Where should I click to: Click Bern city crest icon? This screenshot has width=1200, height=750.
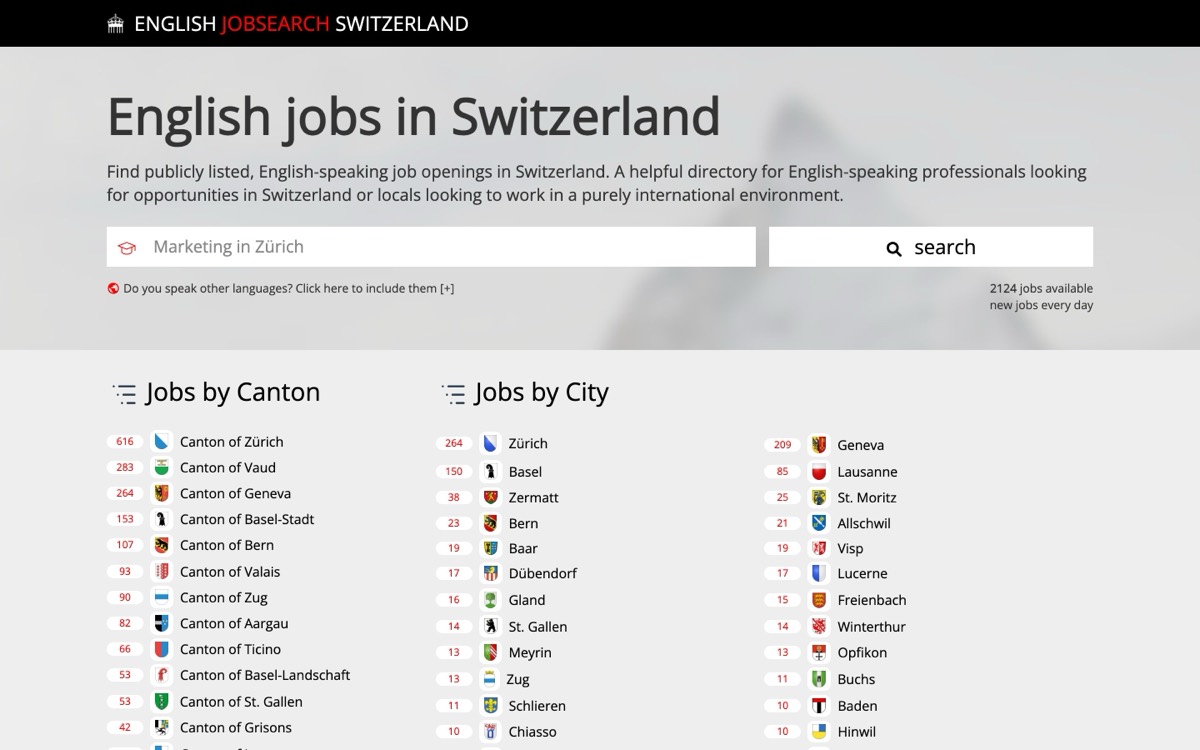point(490,523)
